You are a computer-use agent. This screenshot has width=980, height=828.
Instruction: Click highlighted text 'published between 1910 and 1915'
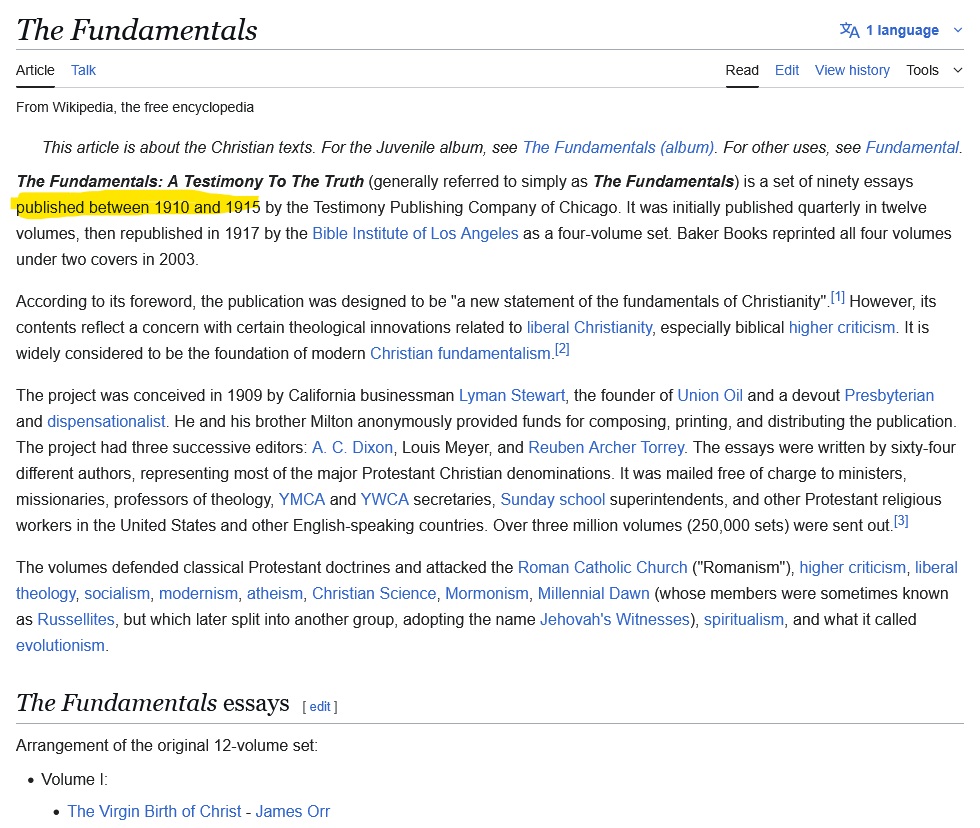tap(138, 207)
